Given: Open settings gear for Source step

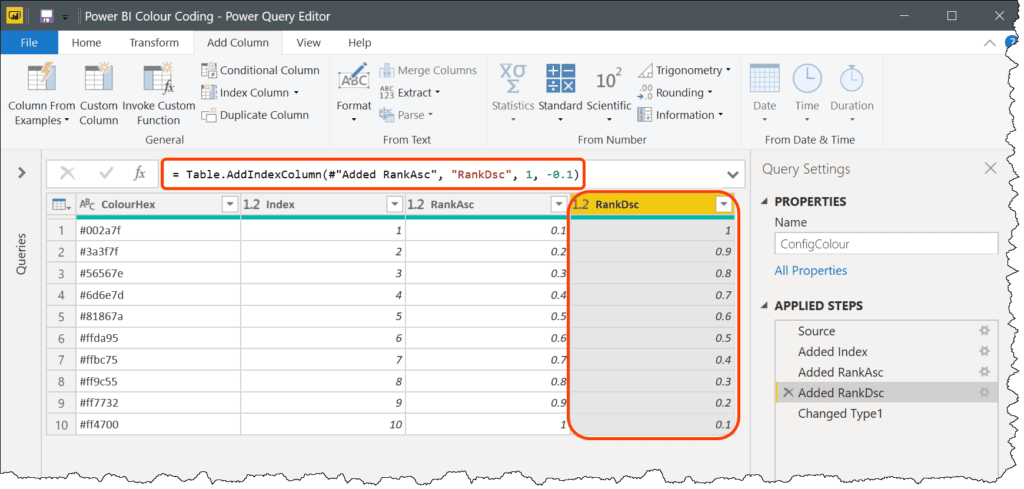Looking at the screenshot, I should coord(984,331).
